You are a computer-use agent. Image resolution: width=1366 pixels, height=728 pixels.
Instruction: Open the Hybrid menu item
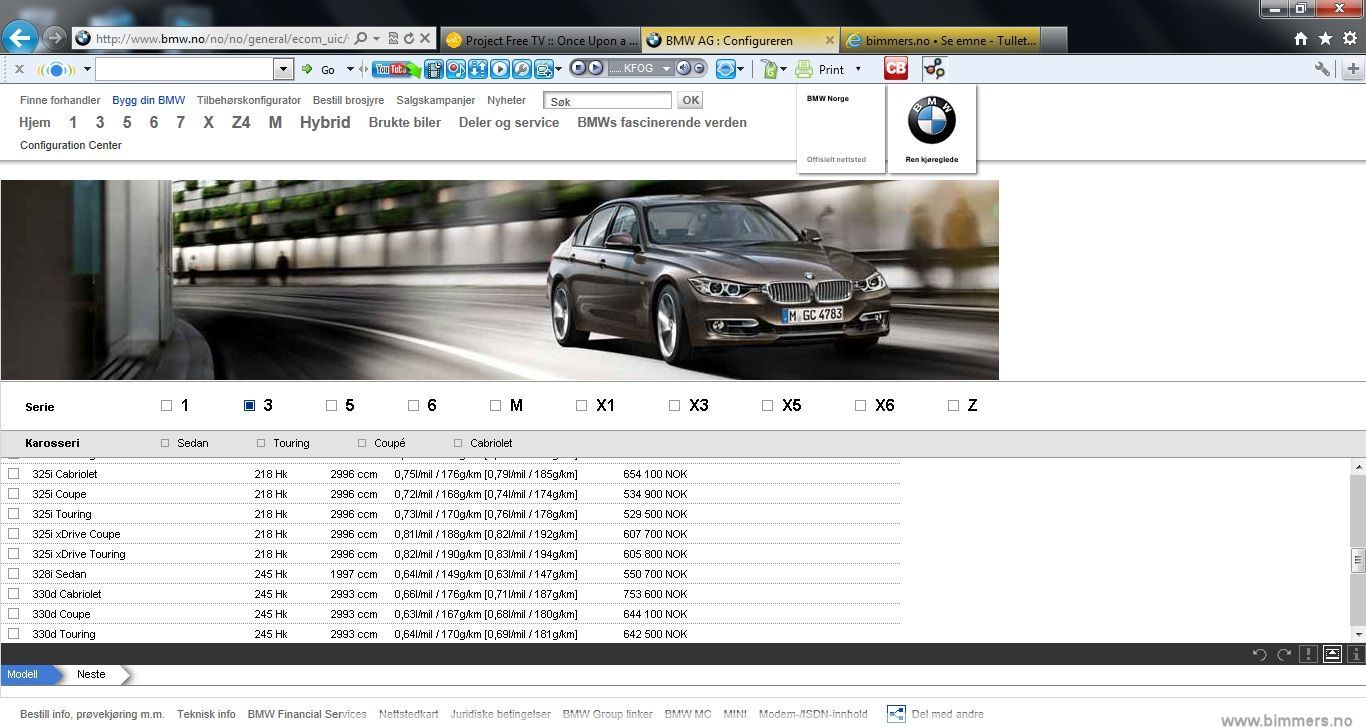click(325, 122)
